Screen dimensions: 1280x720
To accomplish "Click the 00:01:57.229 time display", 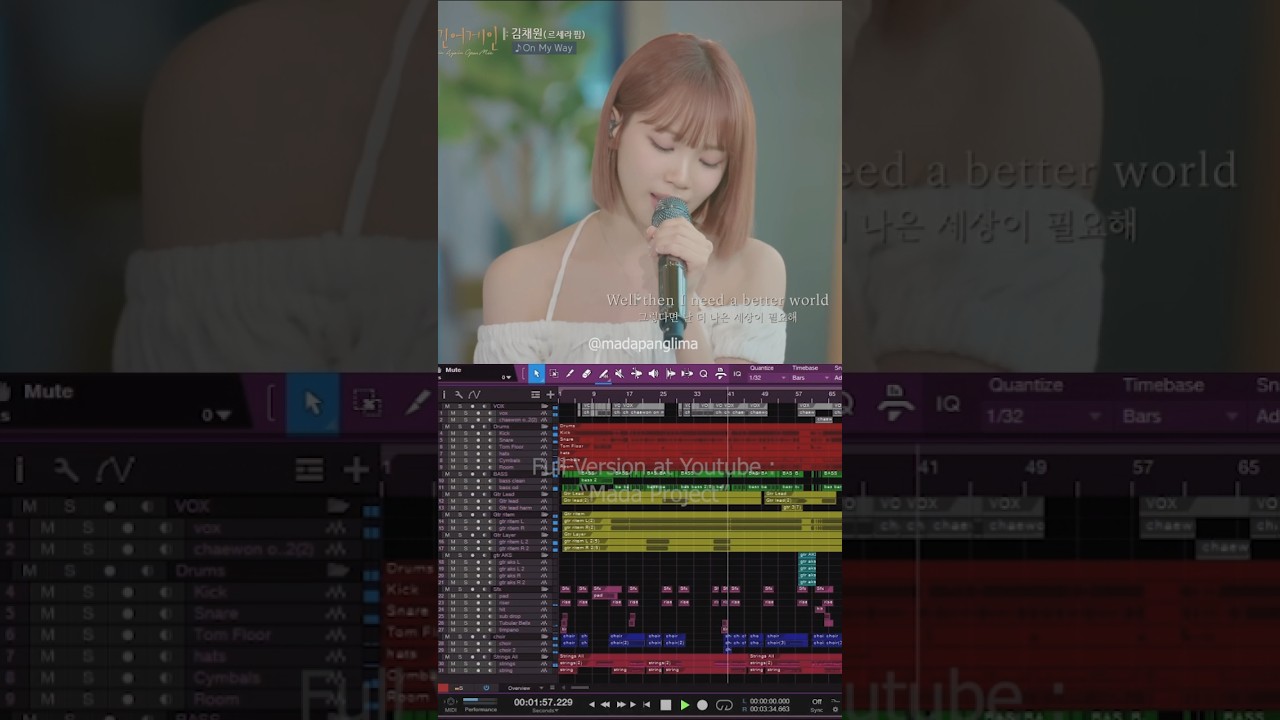I will (x=543, y=702).
